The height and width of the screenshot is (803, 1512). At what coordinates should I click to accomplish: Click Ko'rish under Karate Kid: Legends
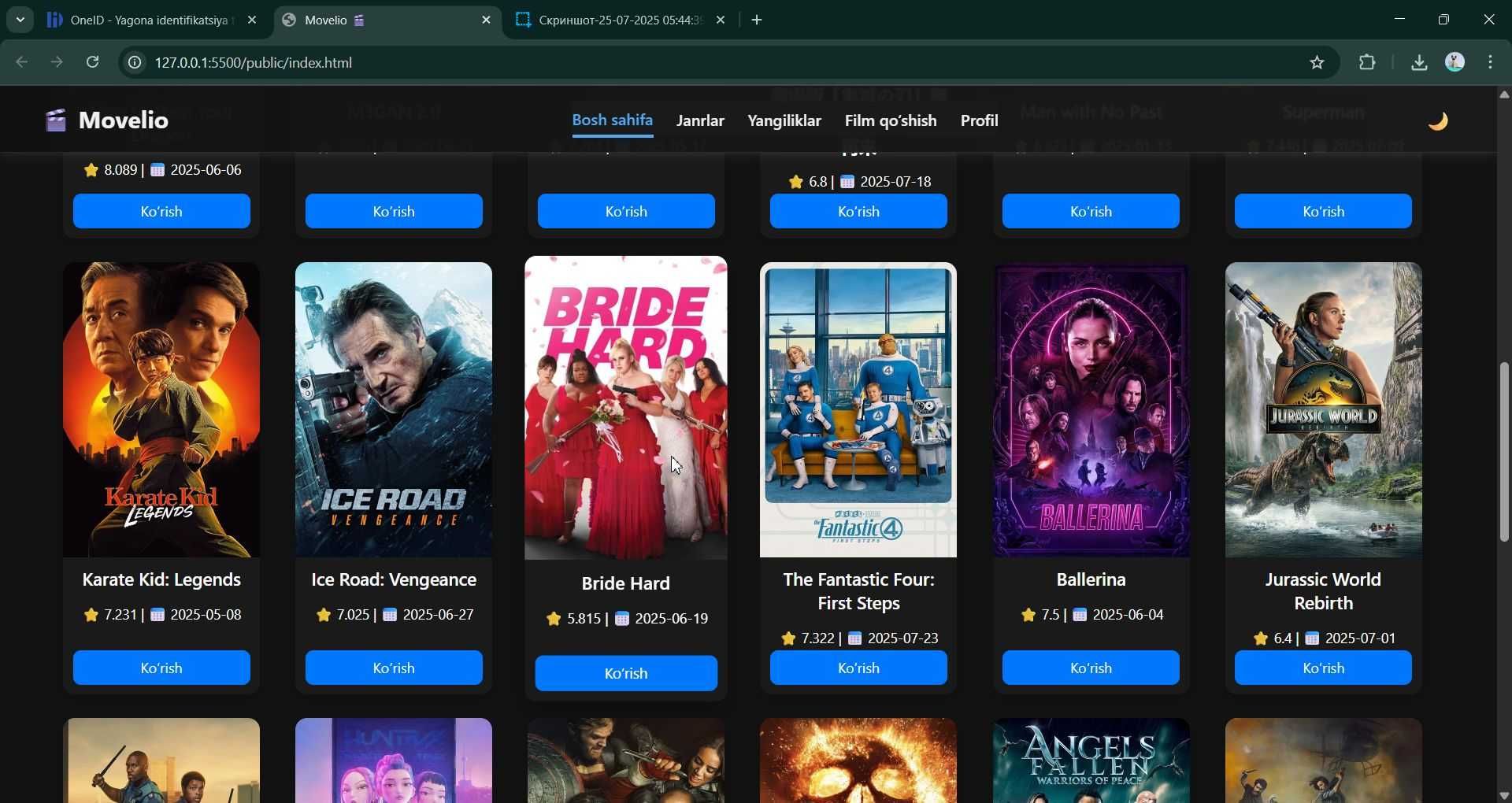pos(161,668)
